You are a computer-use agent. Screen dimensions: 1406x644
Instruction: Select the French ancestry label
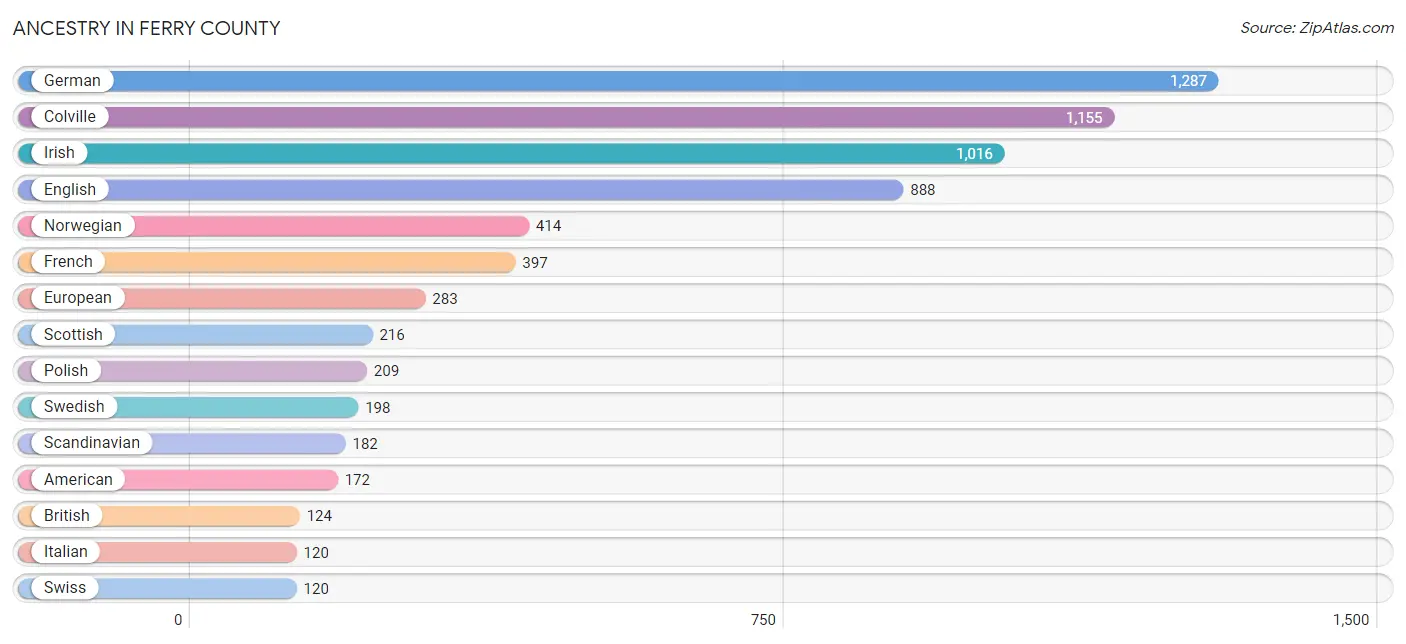pos(68,262)
